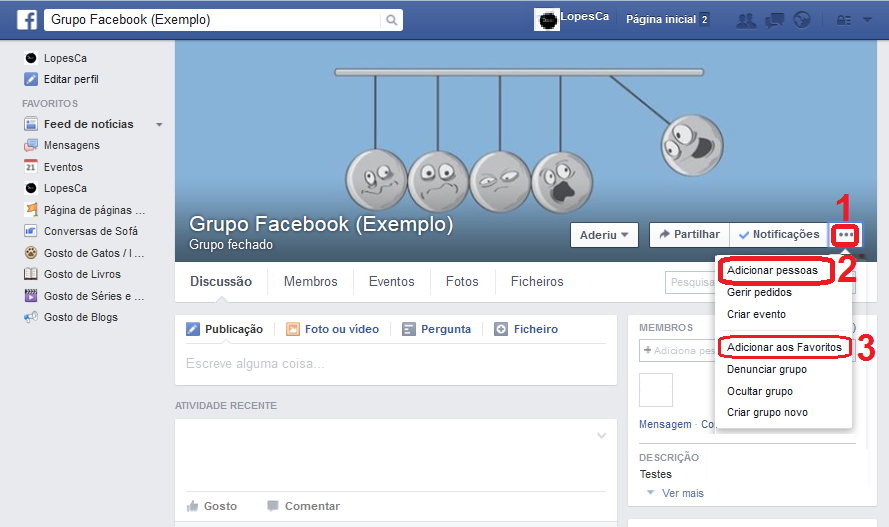Image resolution: width=889 pixels, height=527 pixels.
Task: Select Denunciar grupo menu entry
Action: point(767,369)
